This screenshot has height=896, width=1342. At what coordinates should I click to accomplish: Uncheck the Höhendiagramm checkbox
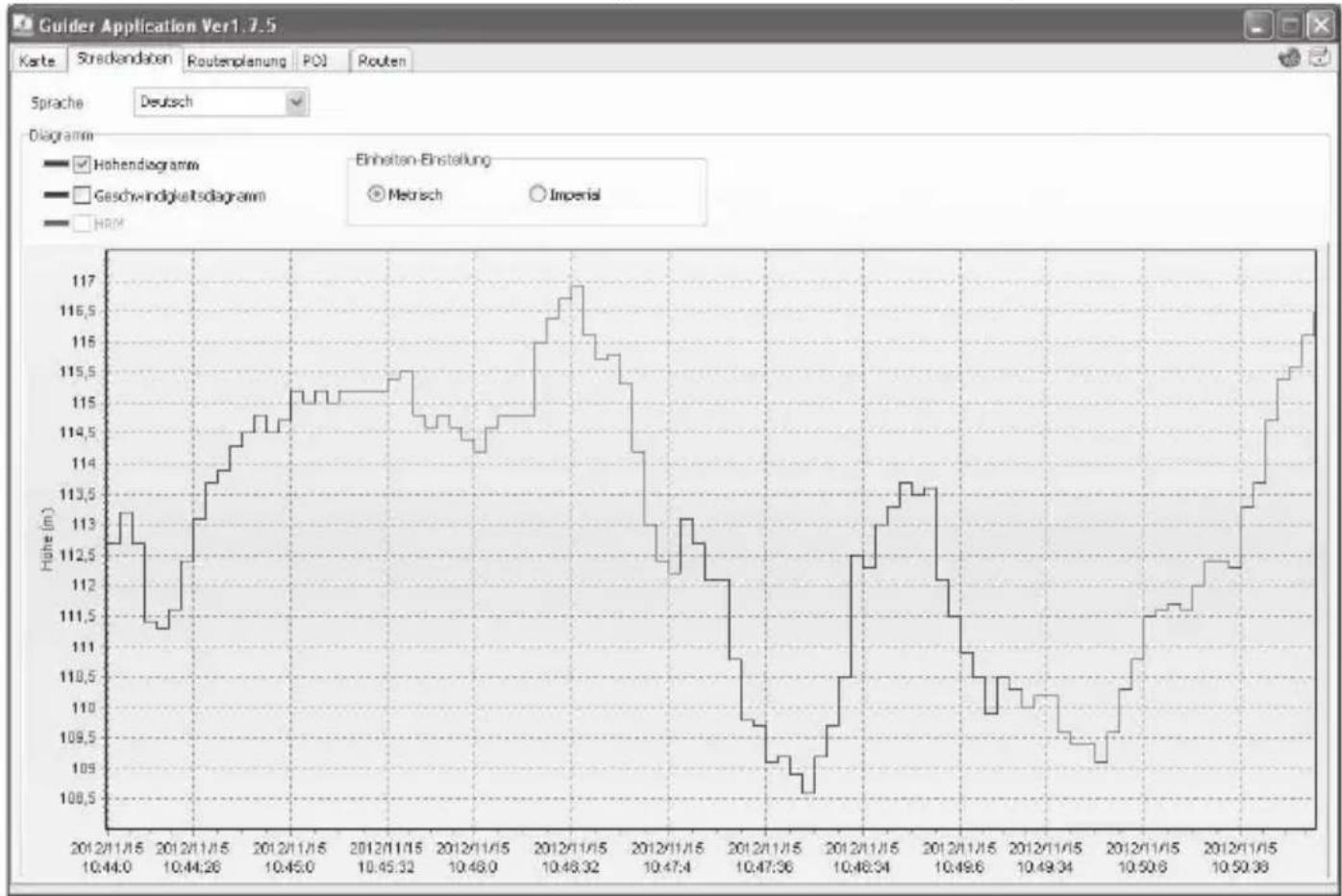[x=82, y=164]
